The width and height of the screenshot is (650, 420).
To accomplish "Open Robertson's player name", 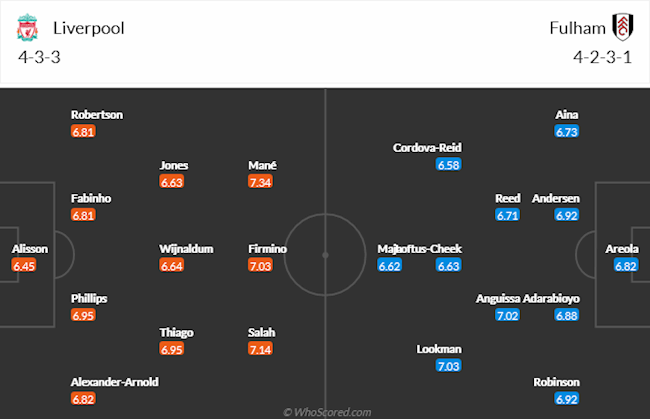I will 97,114.
